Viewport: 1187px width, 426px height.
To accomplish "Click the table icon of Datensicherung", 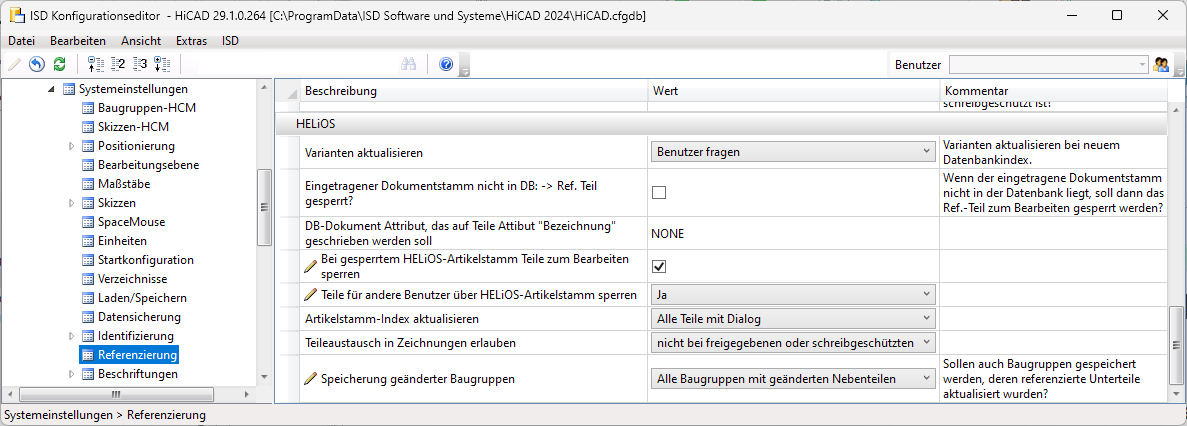I will tap(87, 317).
